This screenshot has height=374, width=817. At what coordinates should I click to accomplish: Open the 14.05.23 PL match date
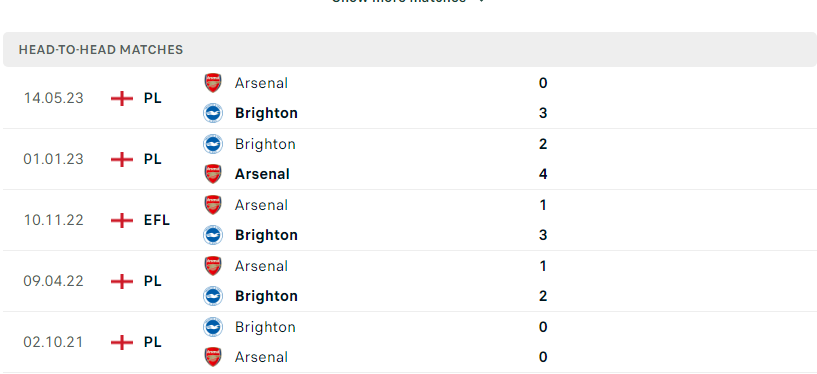(x=53, y=98)
